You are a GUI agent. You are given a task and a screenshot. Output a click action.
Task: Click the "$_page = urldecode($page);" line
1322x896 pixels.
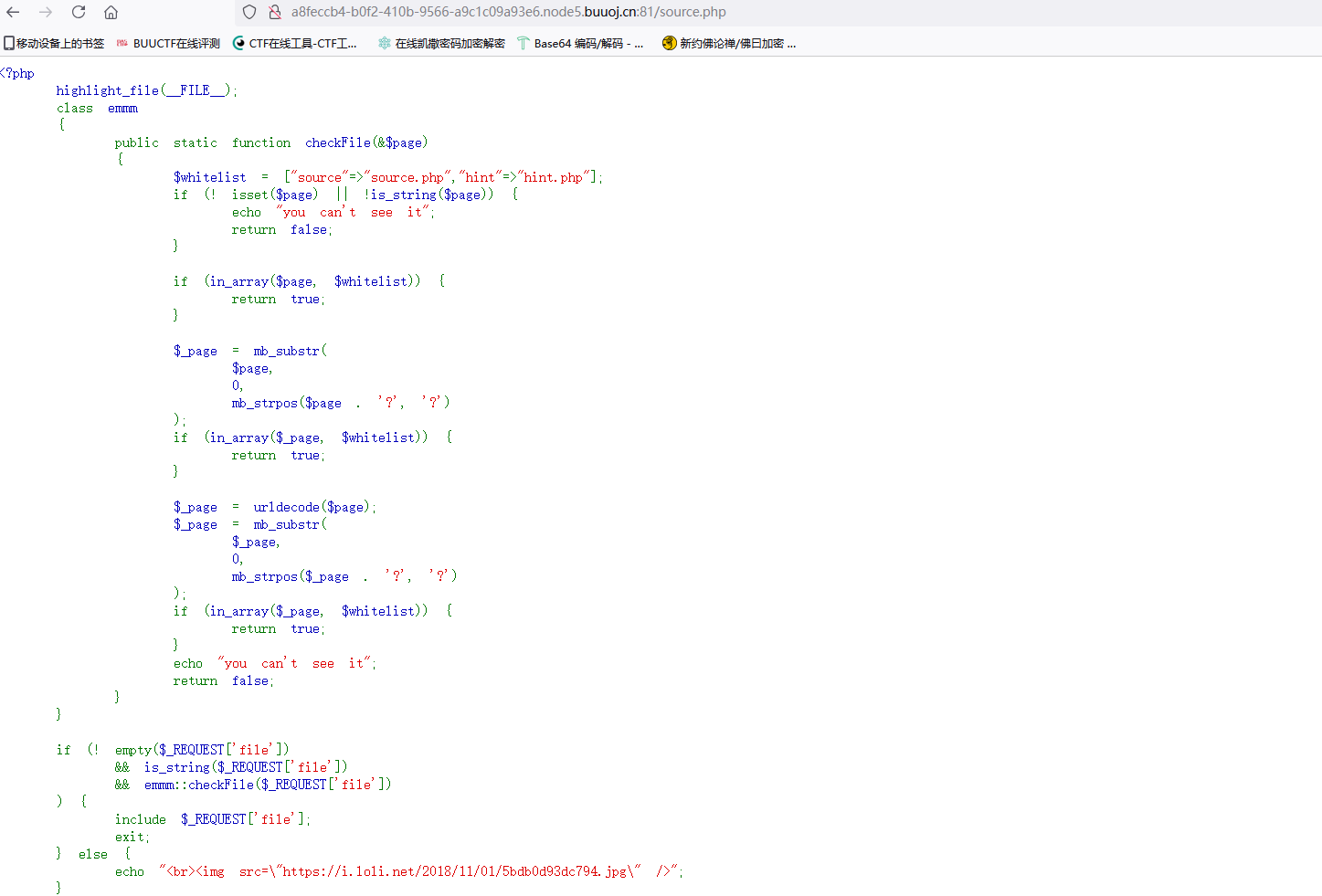(x=275, y=507)
